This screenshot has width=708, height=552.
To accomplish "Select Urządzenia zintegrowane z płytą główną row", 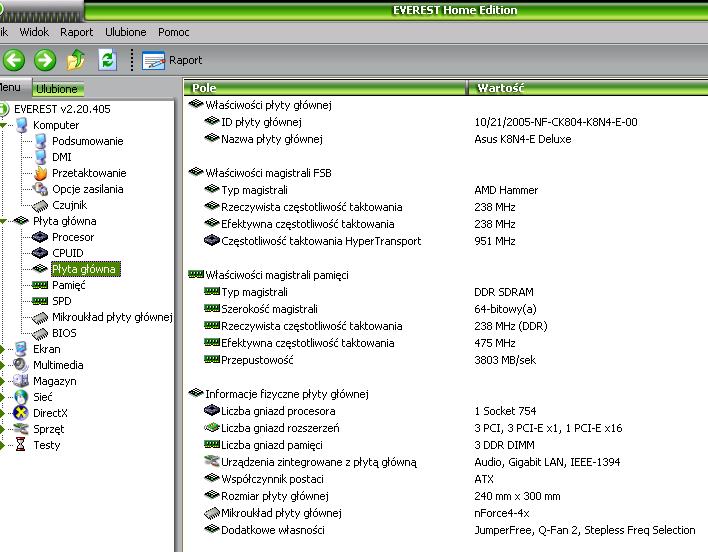I will 445,462.
